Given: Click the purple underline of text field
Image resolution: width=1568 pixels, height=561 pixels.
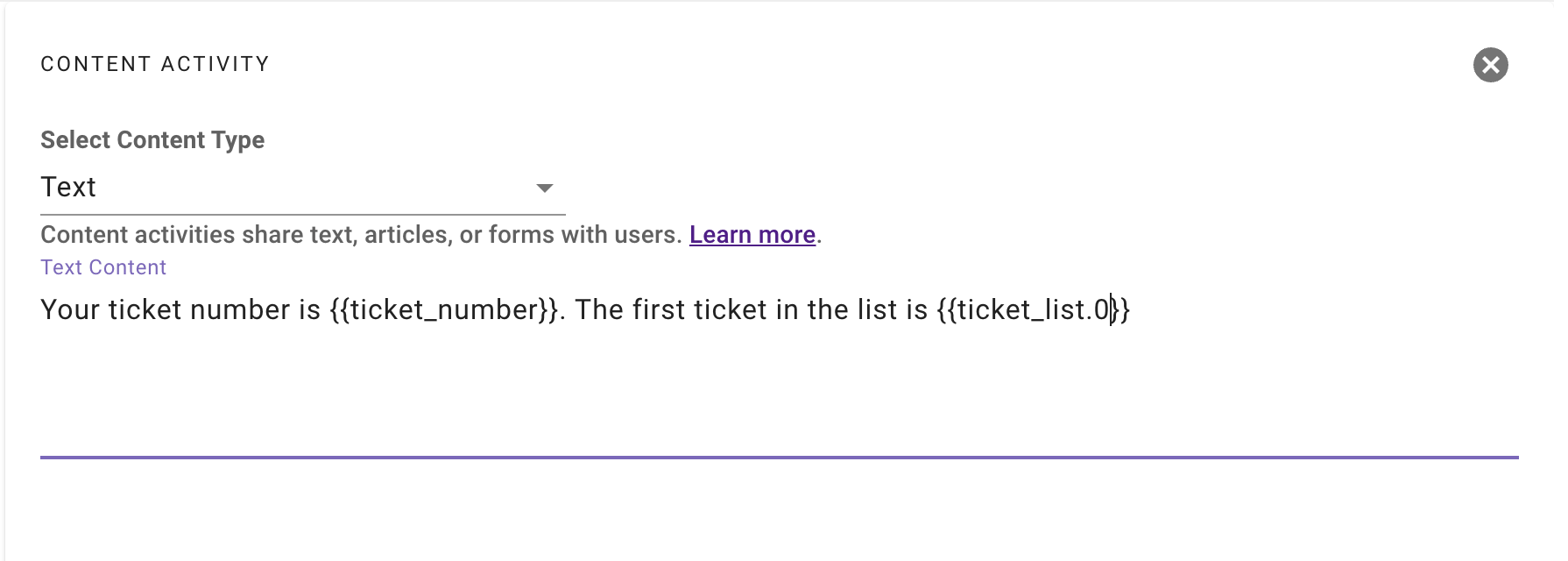Looking at the screenshot, I should click(x=780, y=457).
